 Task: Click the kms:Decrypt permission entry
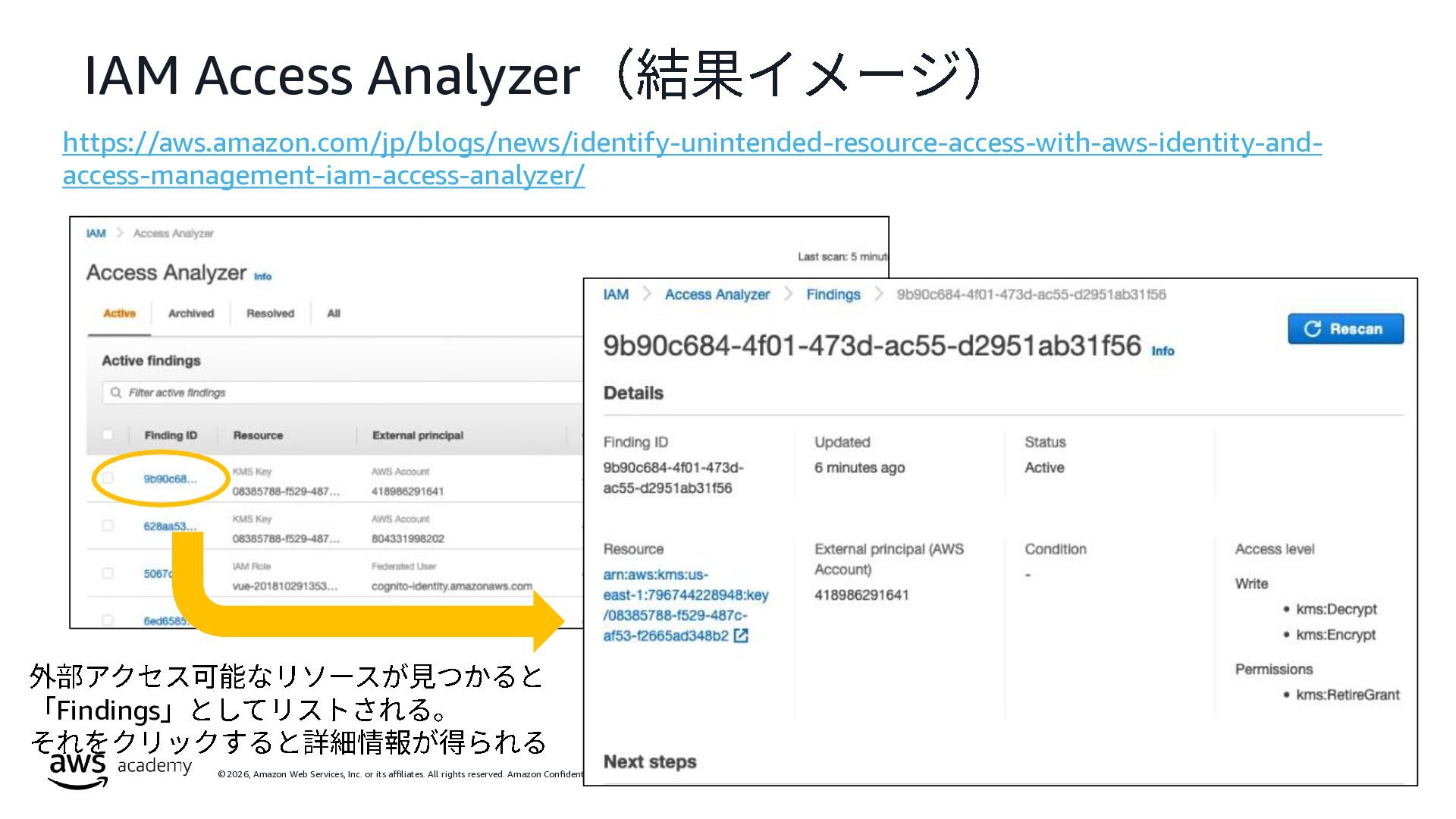[1336, 609]
